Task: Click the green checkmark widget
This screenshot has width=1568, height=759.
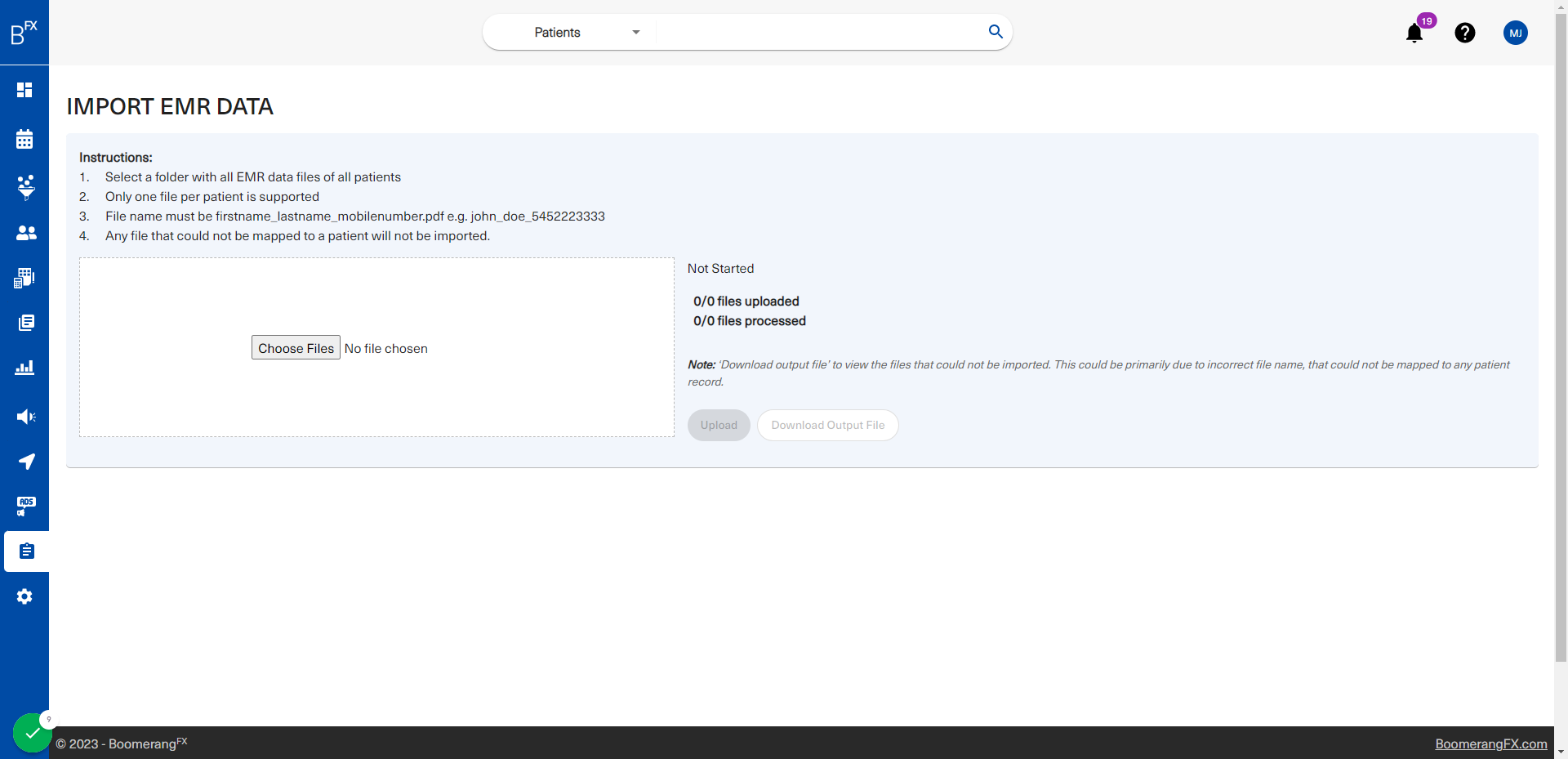Action: click(x=32, y=733)
